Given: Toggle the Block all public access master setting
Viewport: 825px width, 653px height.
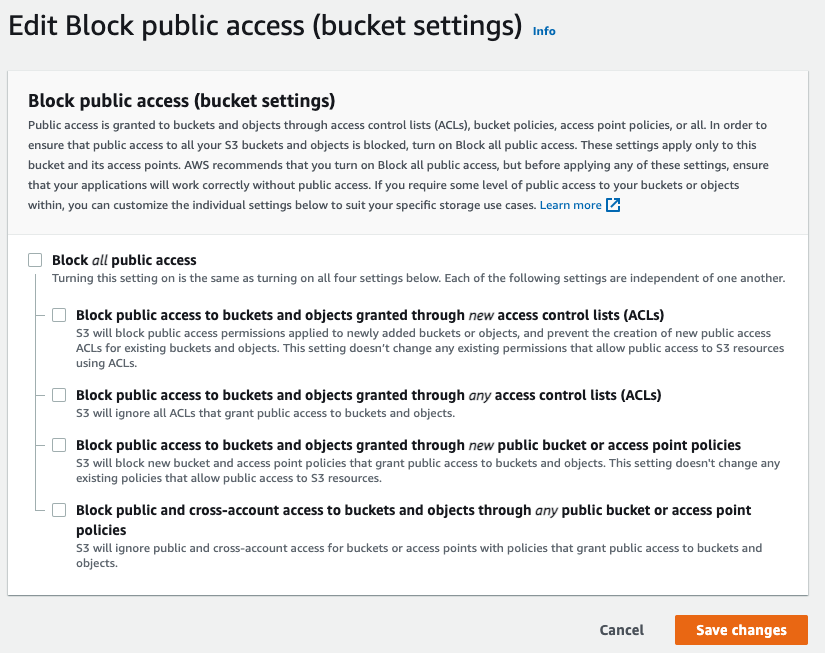Looking at the screenshot, I should tap(35, 259).
